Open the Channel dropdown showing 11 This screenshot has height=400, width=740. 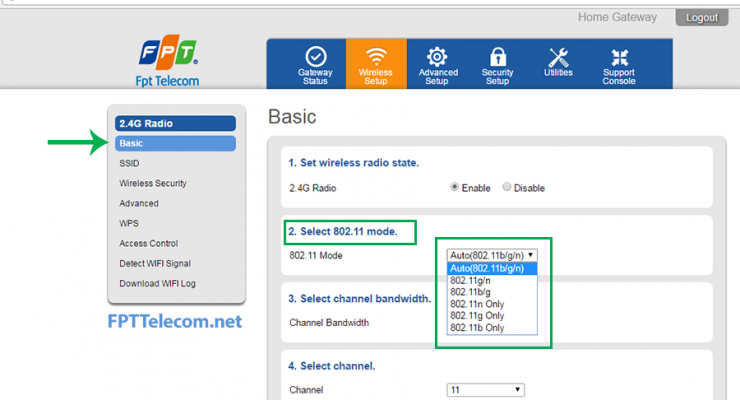coord(485,390)
